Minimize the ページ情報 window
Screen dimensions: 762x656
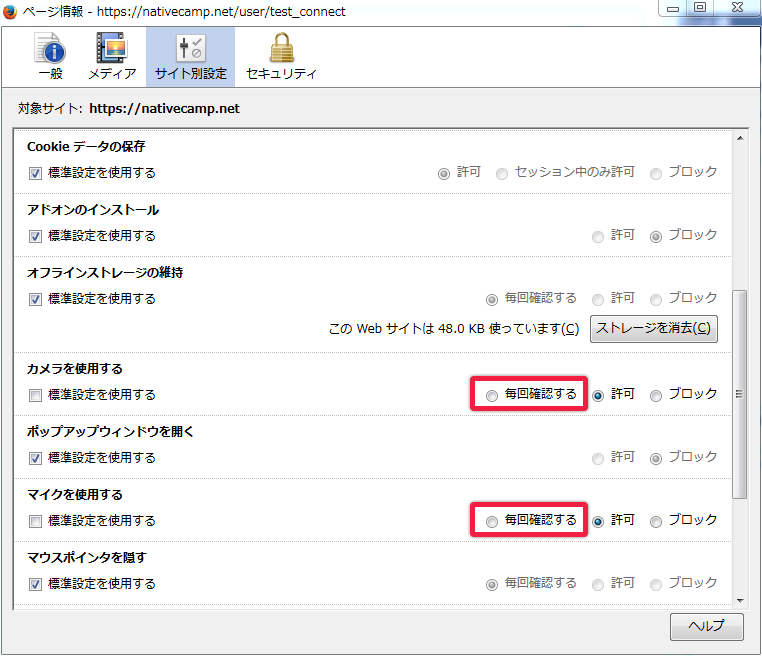click(x=673, y=8)
